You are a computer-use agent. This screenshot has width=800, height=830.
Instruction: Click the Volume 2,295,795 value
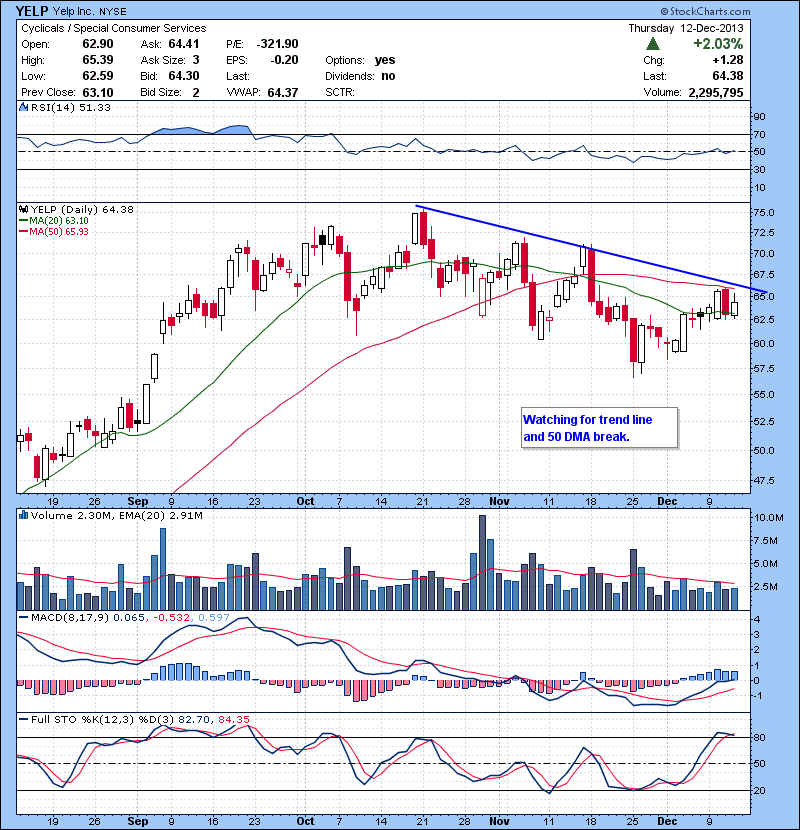pyautogui.click(x=715, y=92)
